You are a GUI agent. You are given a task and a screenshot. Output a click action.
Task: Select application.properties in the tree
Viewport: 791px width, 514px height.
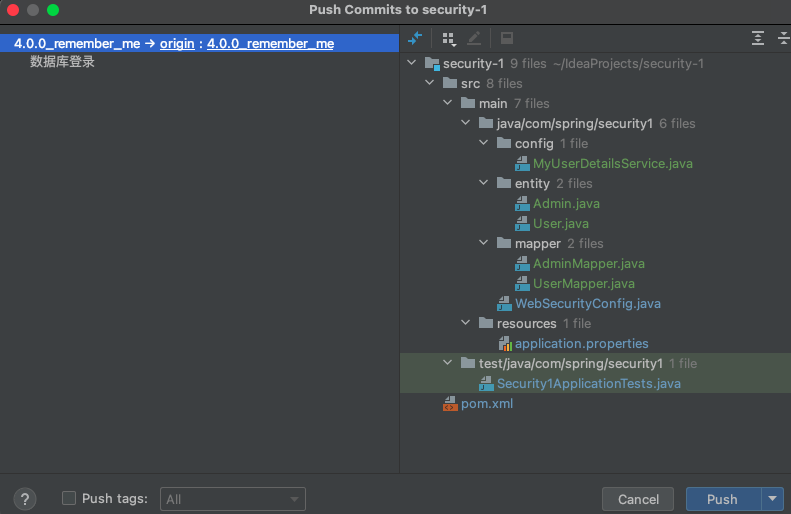click(582, 344)
